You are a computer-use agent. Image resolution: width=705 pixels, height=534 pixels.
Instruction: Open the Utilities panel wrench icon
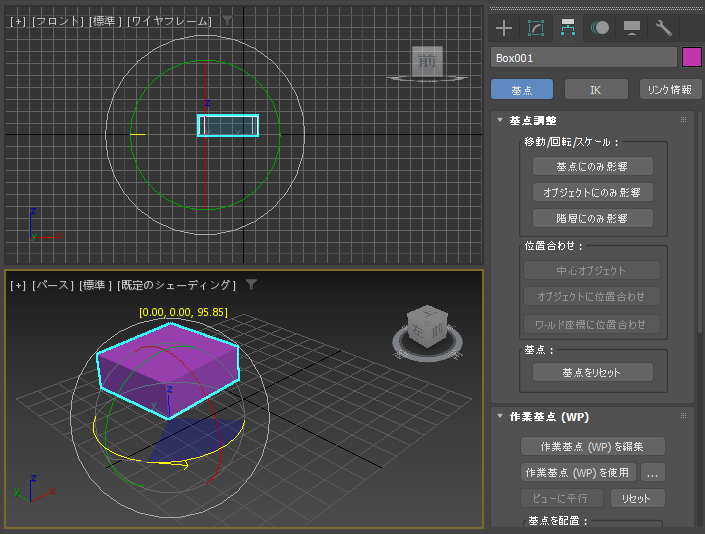click(664, 28)
